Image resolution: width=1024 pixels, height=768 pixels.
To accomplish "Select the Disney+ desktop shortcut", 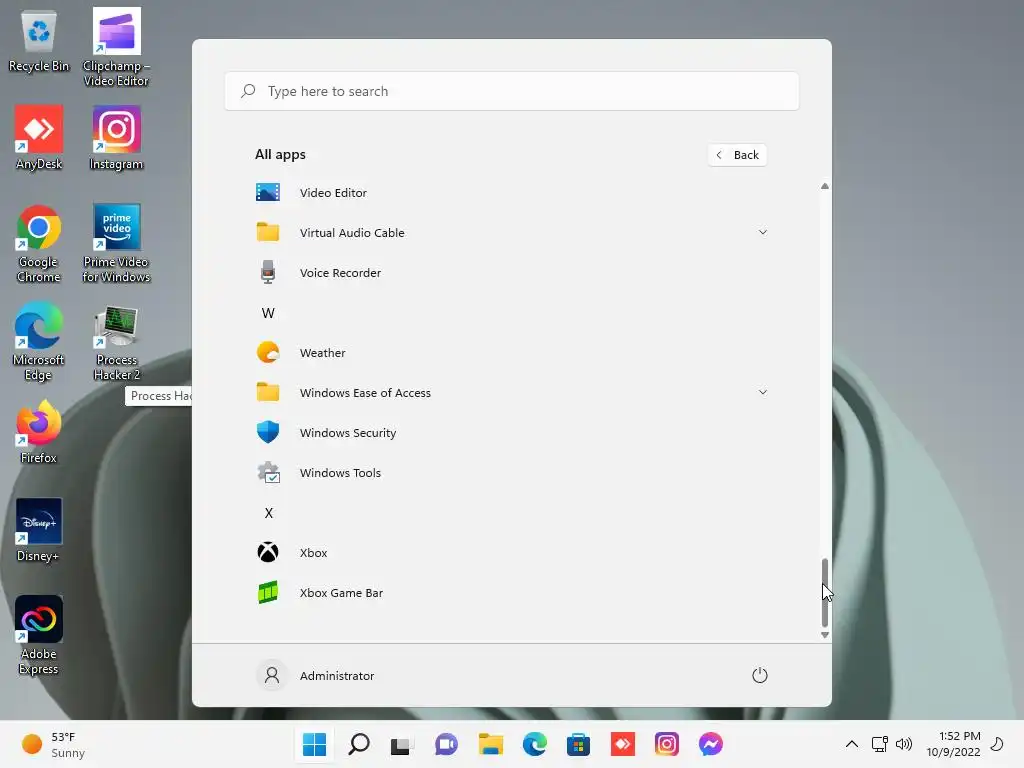I will [x=39, y=530].
